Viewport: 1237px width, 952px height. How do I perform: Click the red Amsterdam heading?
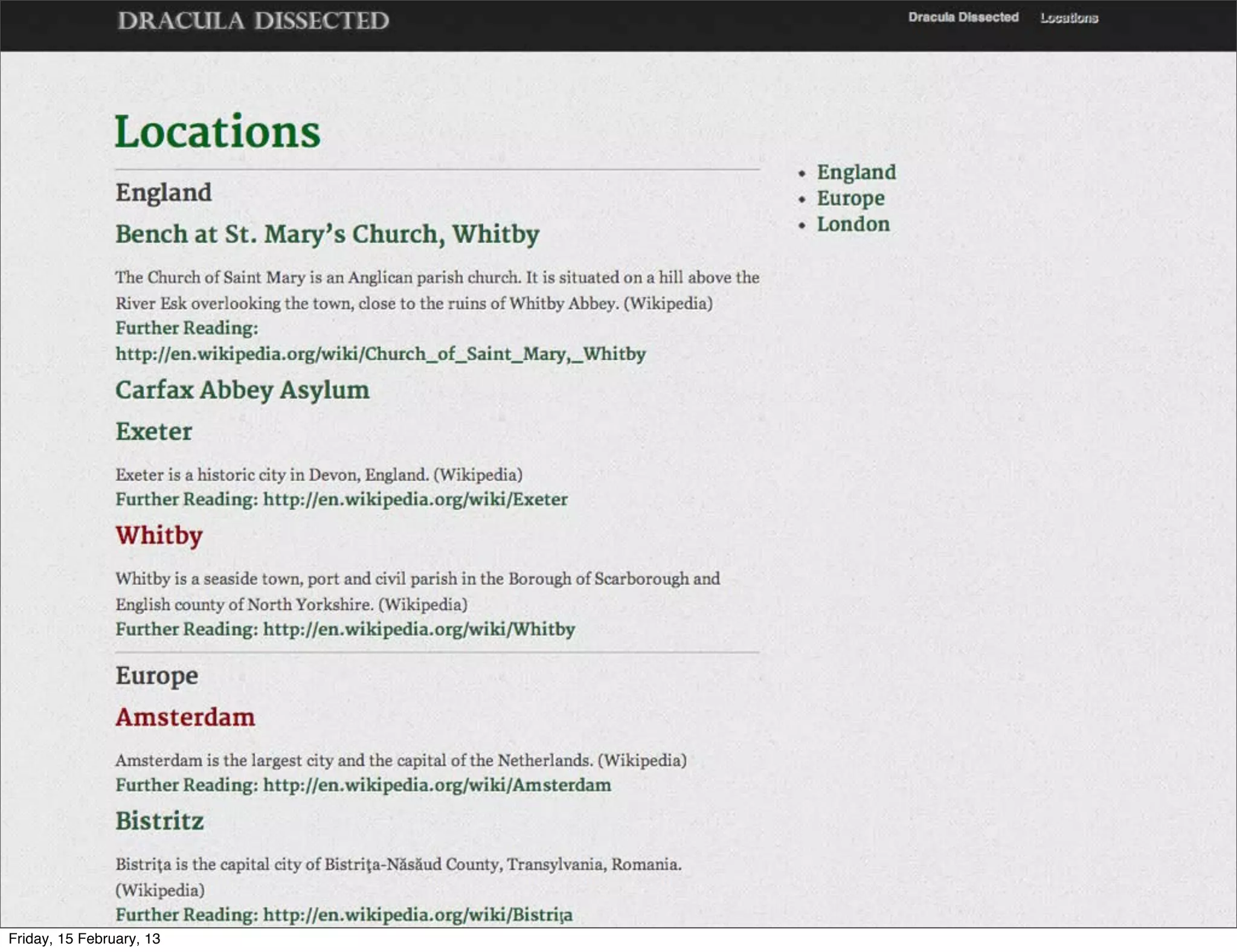click(185, 718)
